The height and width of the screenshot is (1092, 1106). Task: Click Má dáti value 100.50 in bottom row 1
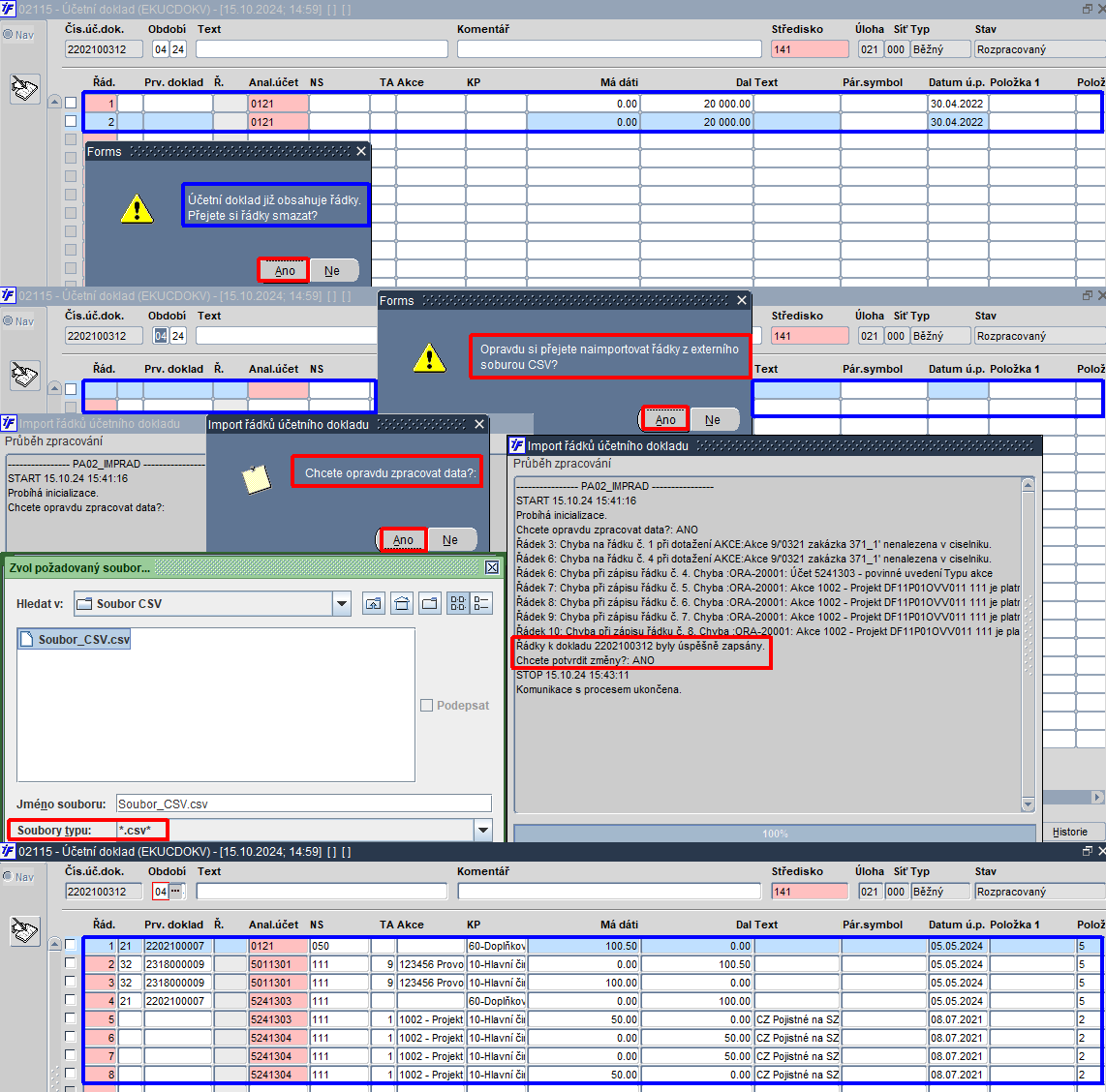tap(583, 946)
